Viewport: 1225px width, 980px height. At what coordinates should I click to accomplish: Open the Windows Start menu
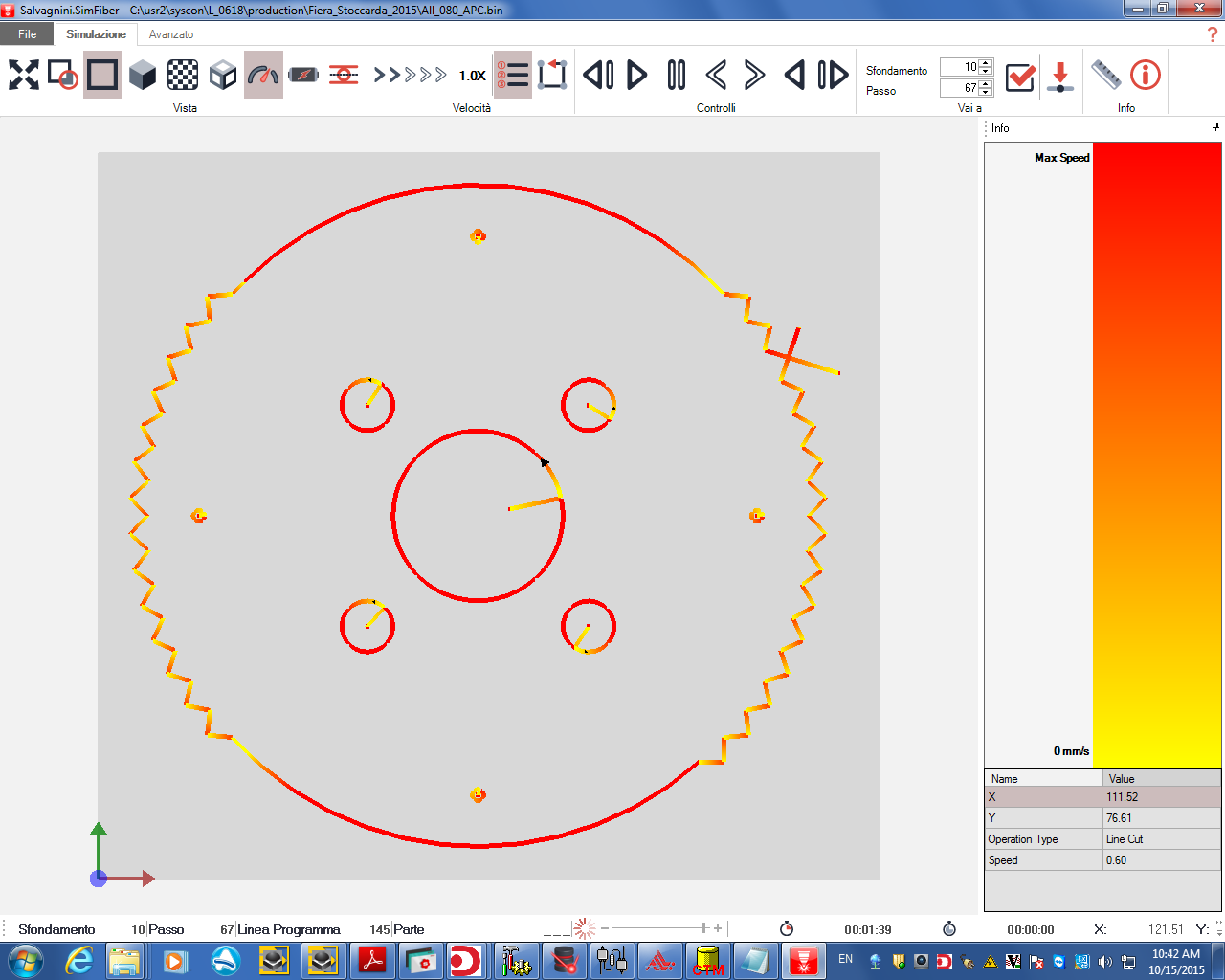click(x=24, y=961)
